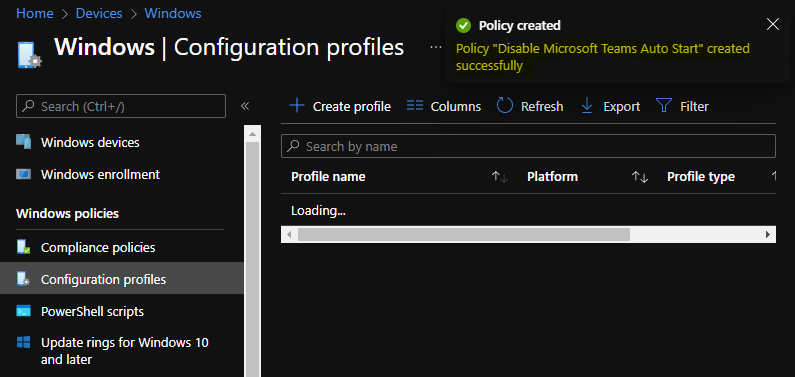This screenshot has height=377, width=795.
Task: Click the green success checkmark icon
Action: pos(462,25)
